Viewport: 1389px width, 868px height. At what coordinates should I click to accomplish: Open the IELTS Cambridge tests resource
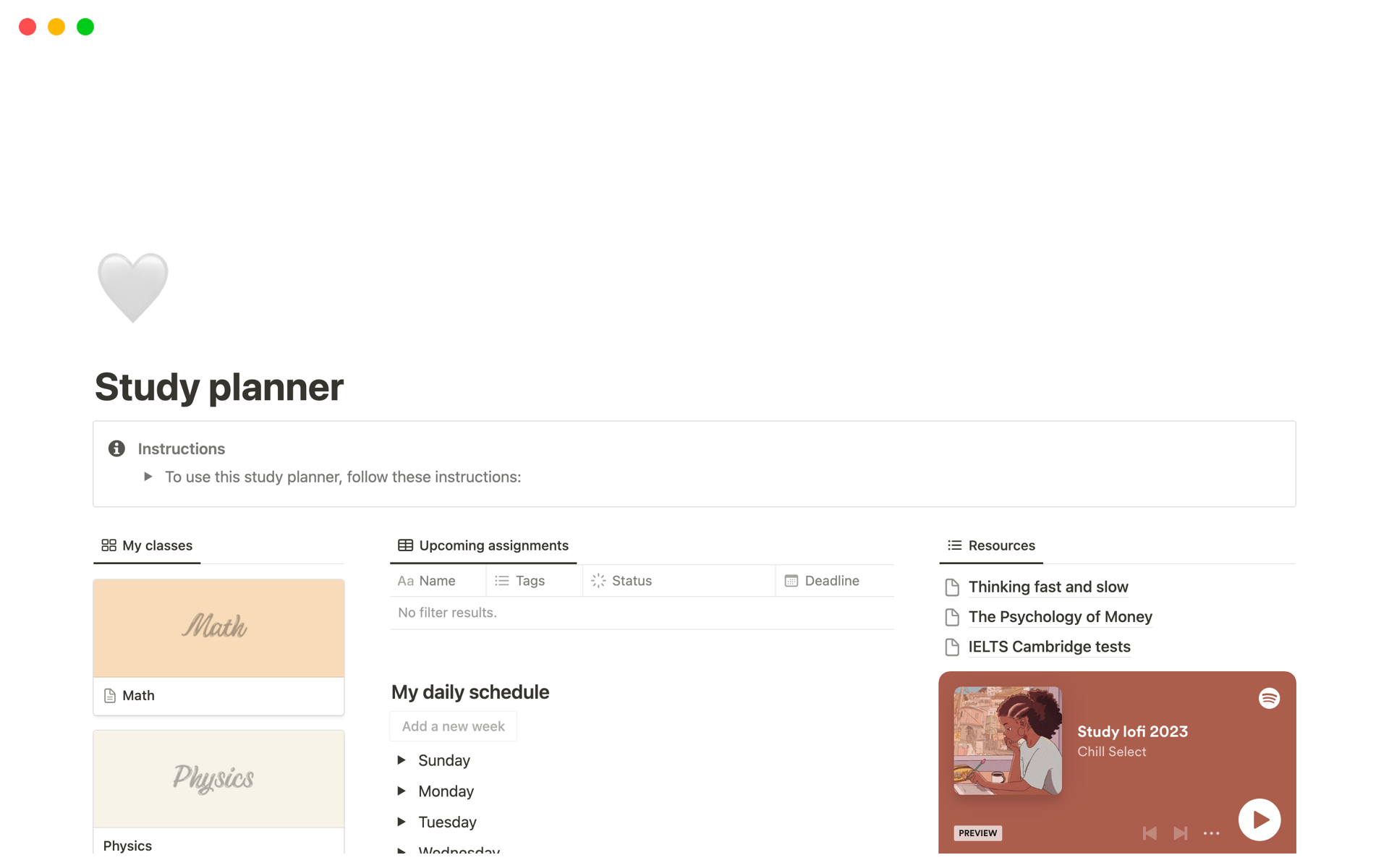(1049, 647)
